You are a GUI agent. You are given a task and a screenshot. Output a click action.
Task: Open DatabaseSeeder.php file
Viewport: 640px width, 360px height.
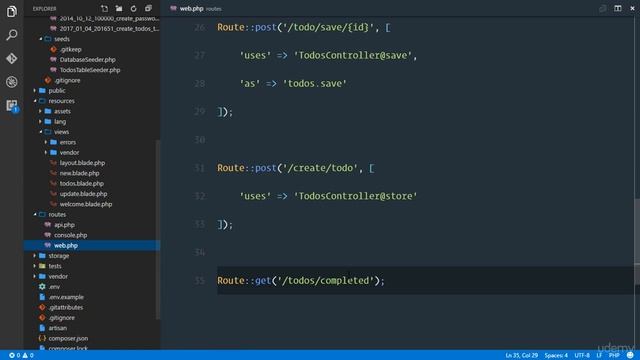[87, 60]
